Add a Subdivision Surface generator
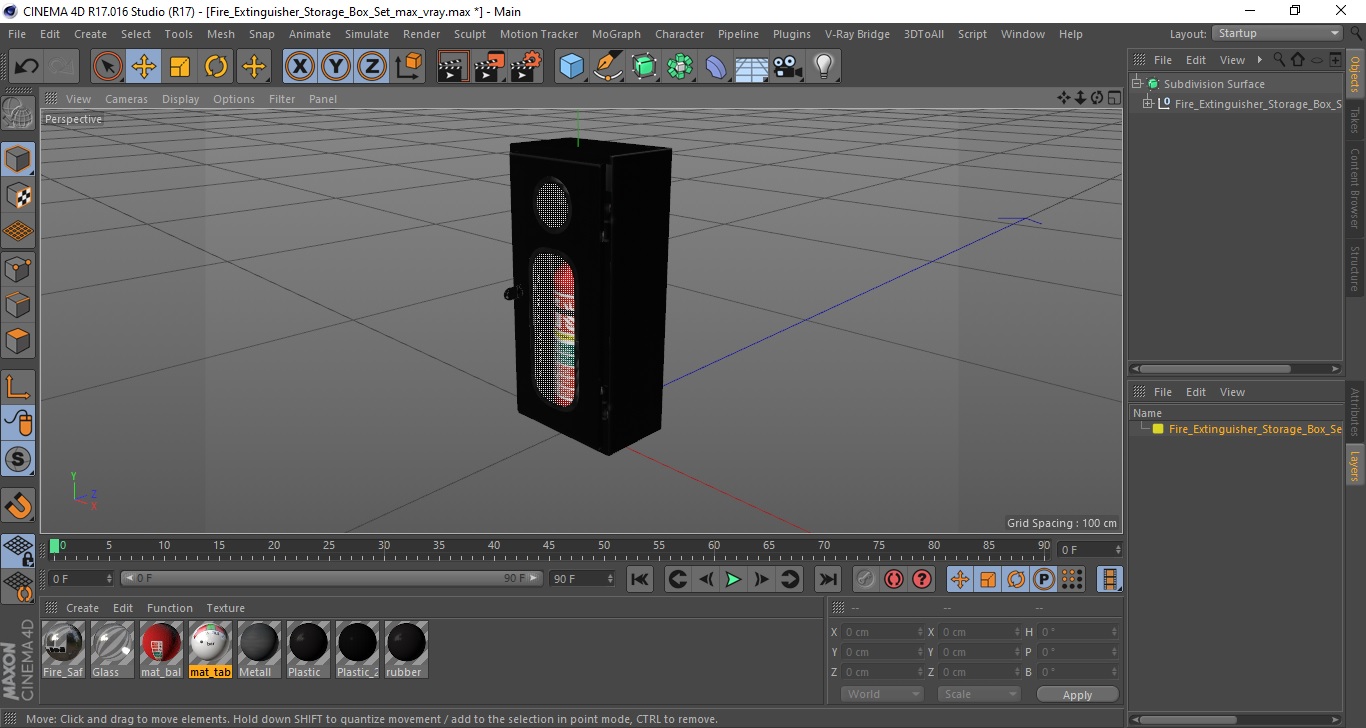The image size is (1366, 728). [644, 67]
